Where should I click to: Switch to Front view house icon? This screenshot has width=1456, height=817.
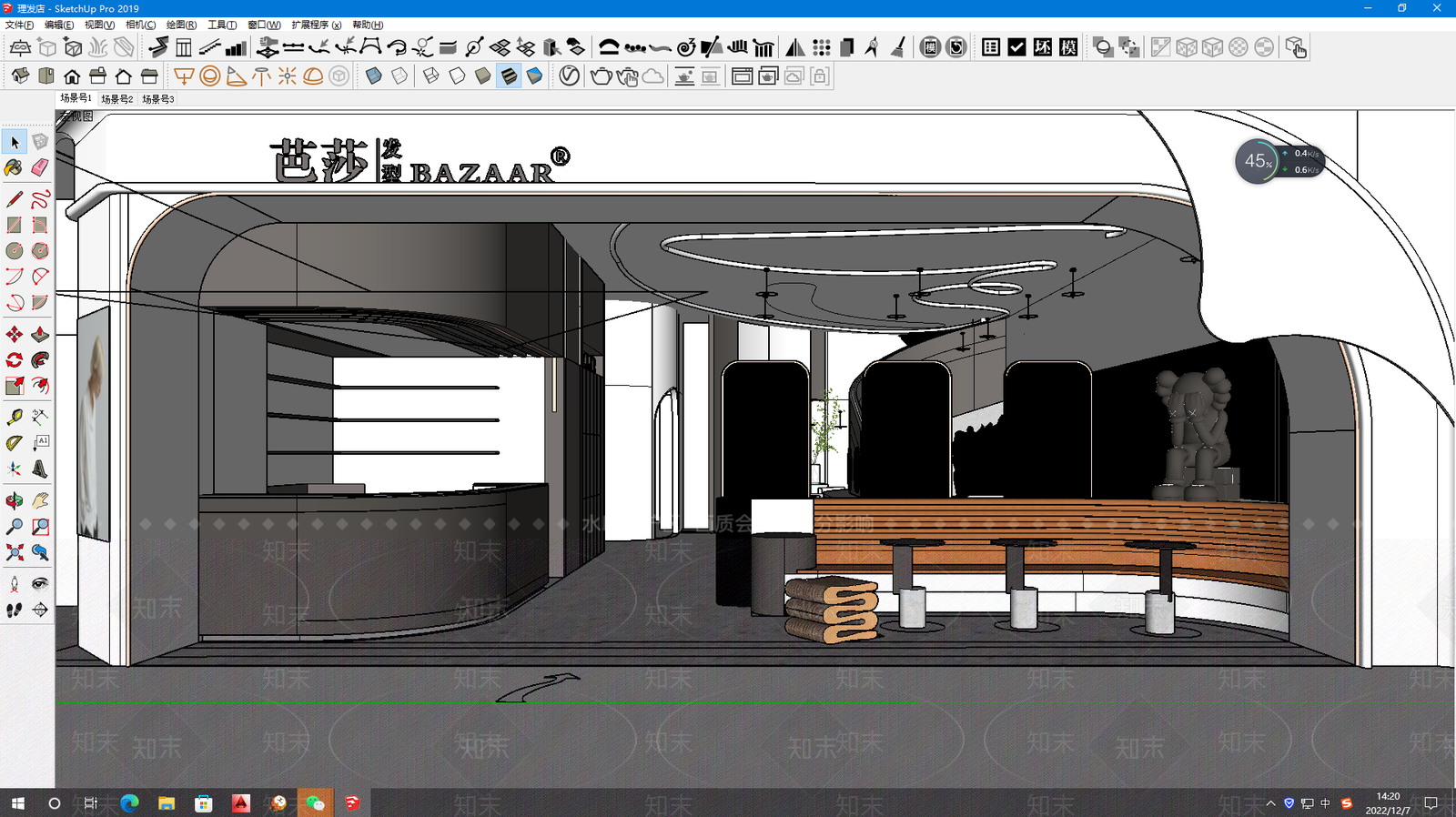click(x=72, y=76)
